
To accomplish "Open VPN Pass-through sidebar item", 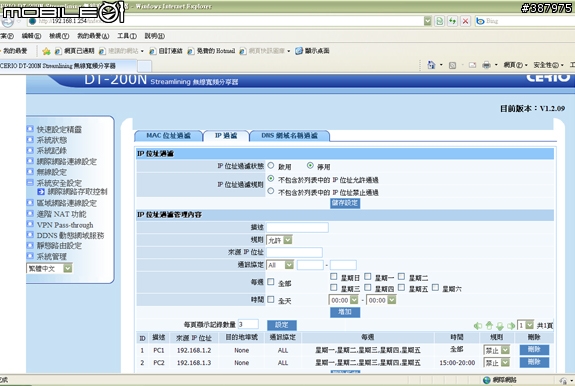I will point(65,225).
